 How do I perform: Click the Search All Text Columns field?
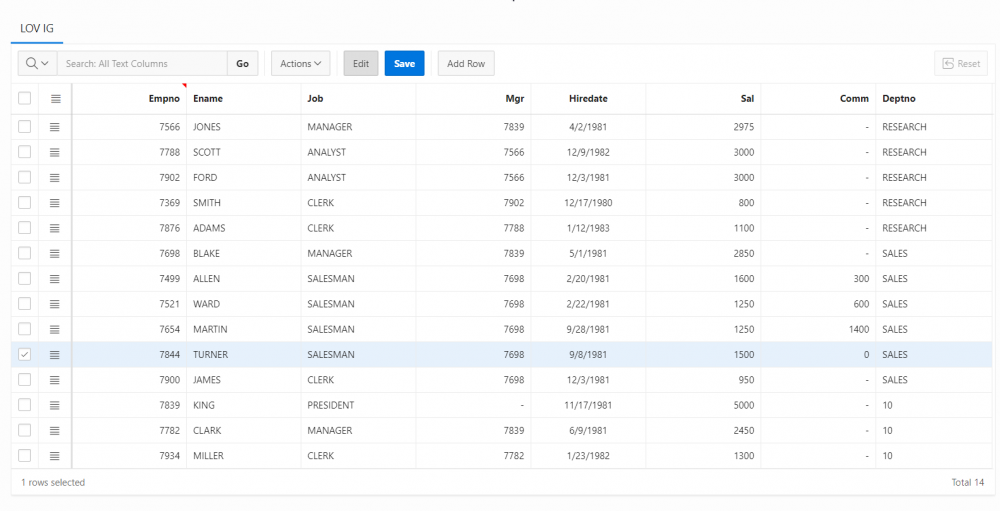click(142, 64)
